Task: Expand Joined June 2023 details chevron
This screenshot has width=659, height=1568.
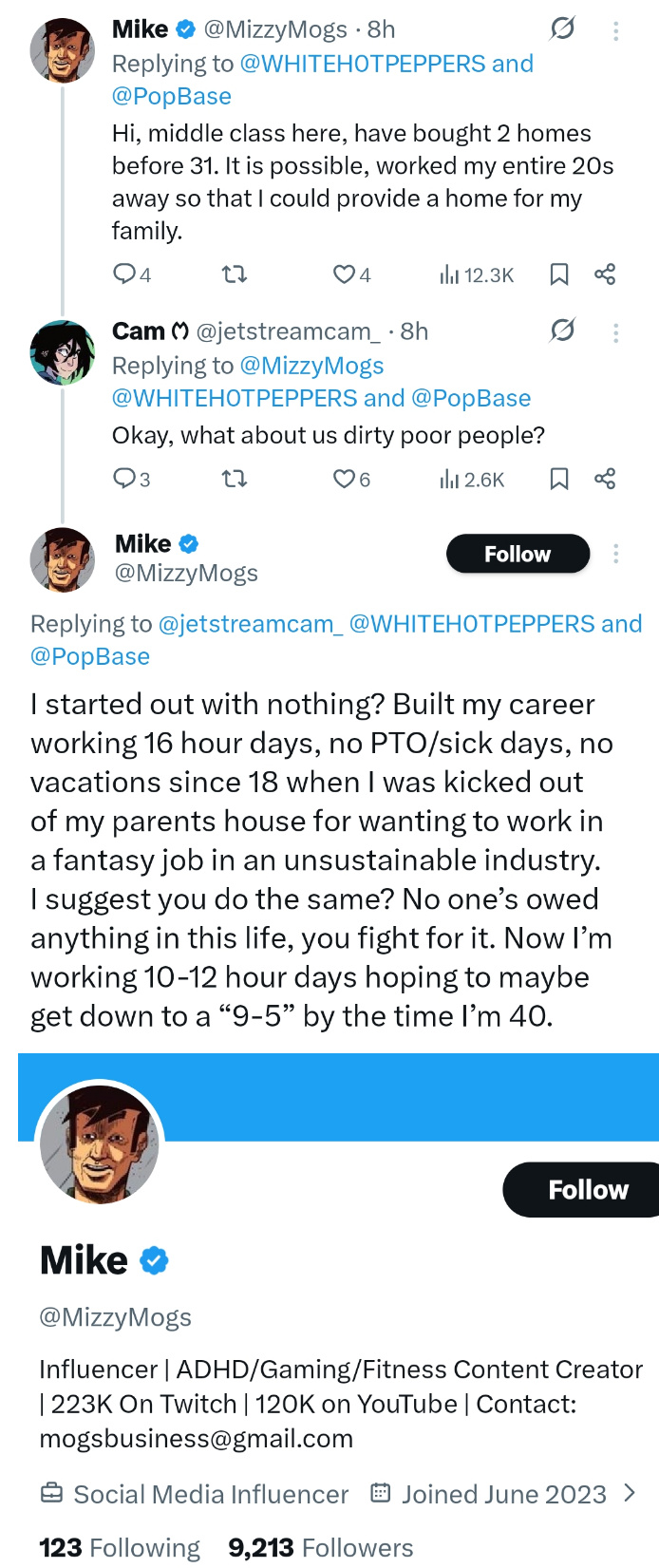Action: pos(629,1493)
